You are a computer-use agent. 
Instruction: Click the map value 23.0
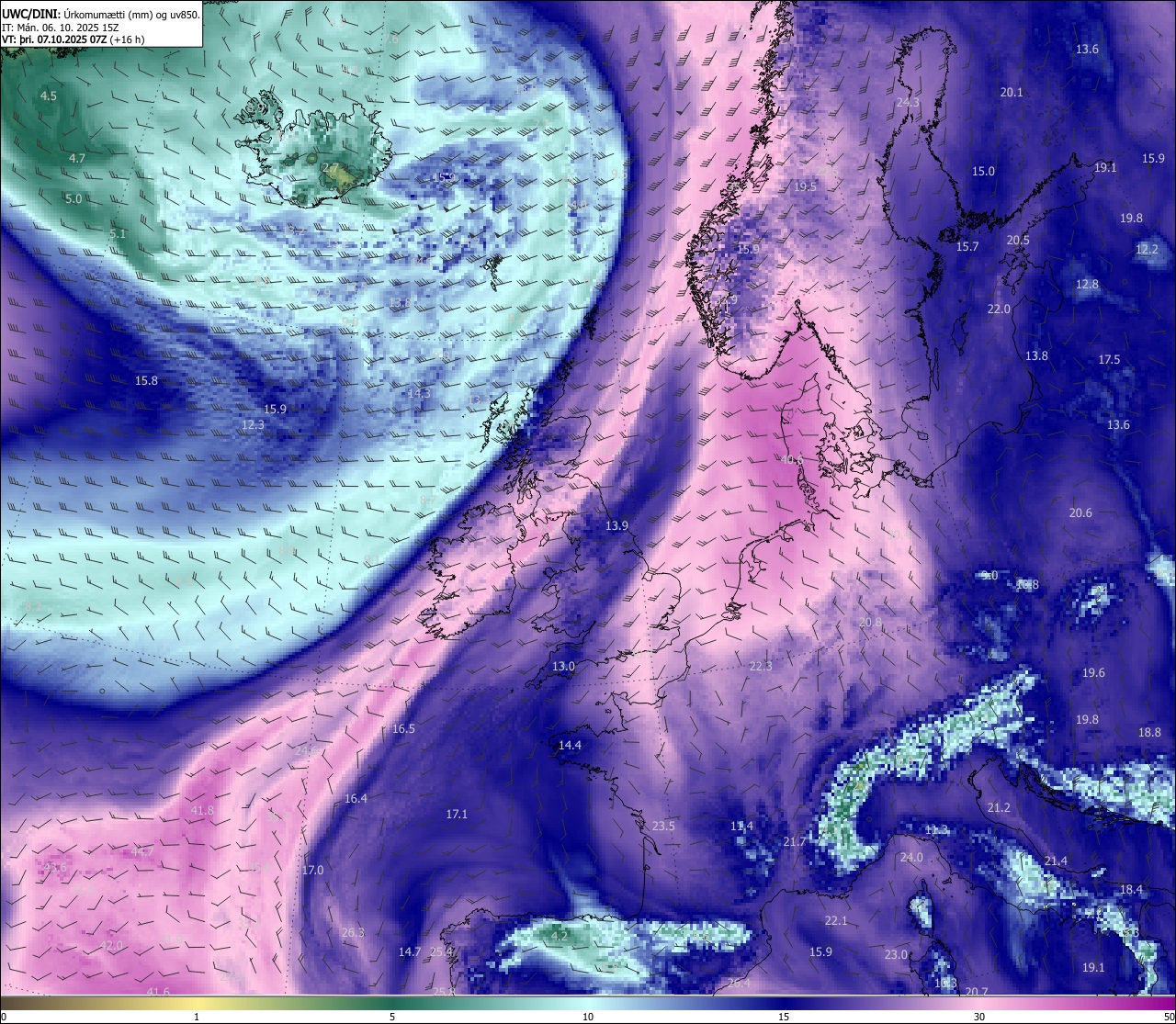[896, 954]
